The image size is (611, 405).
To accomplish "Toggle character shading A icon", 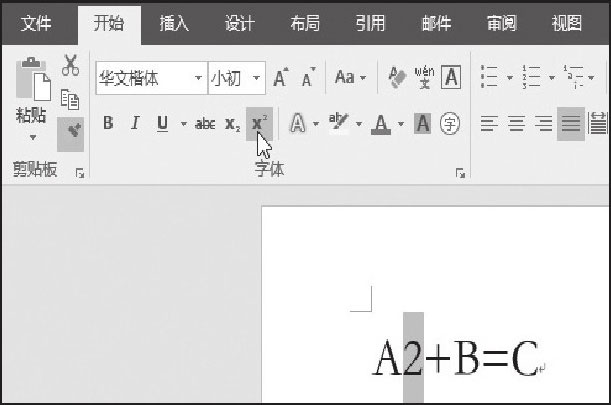I will pyautogui.click(x=423, y=124).
